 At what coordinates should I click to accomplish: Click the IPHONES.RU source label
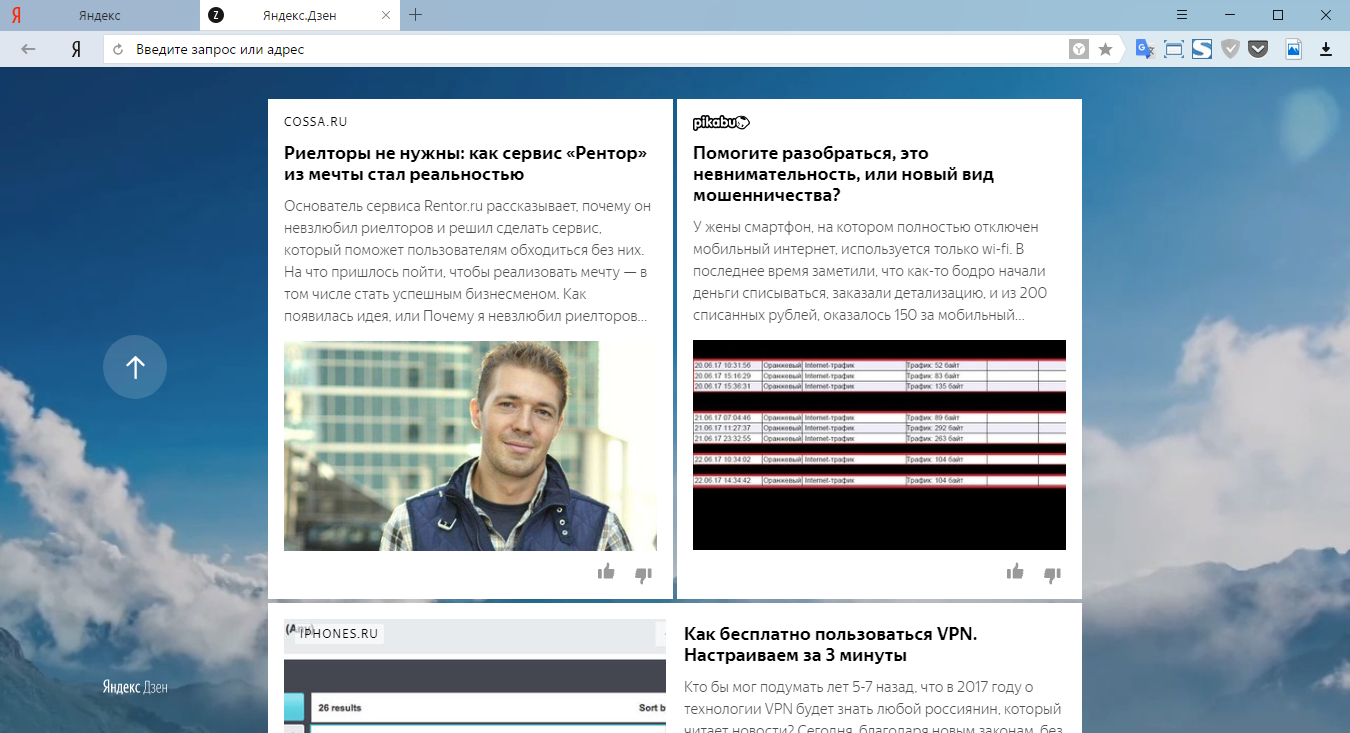[339, 634]
